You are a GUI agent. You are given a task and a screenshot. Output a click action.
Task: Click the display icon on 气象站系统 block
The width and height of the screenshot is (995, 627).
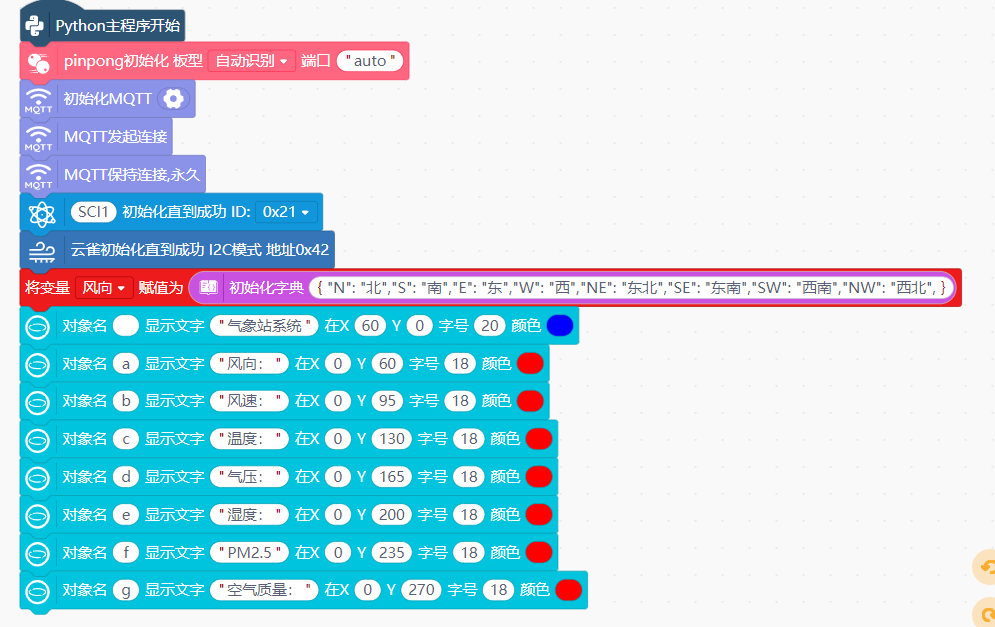point(38,326)
